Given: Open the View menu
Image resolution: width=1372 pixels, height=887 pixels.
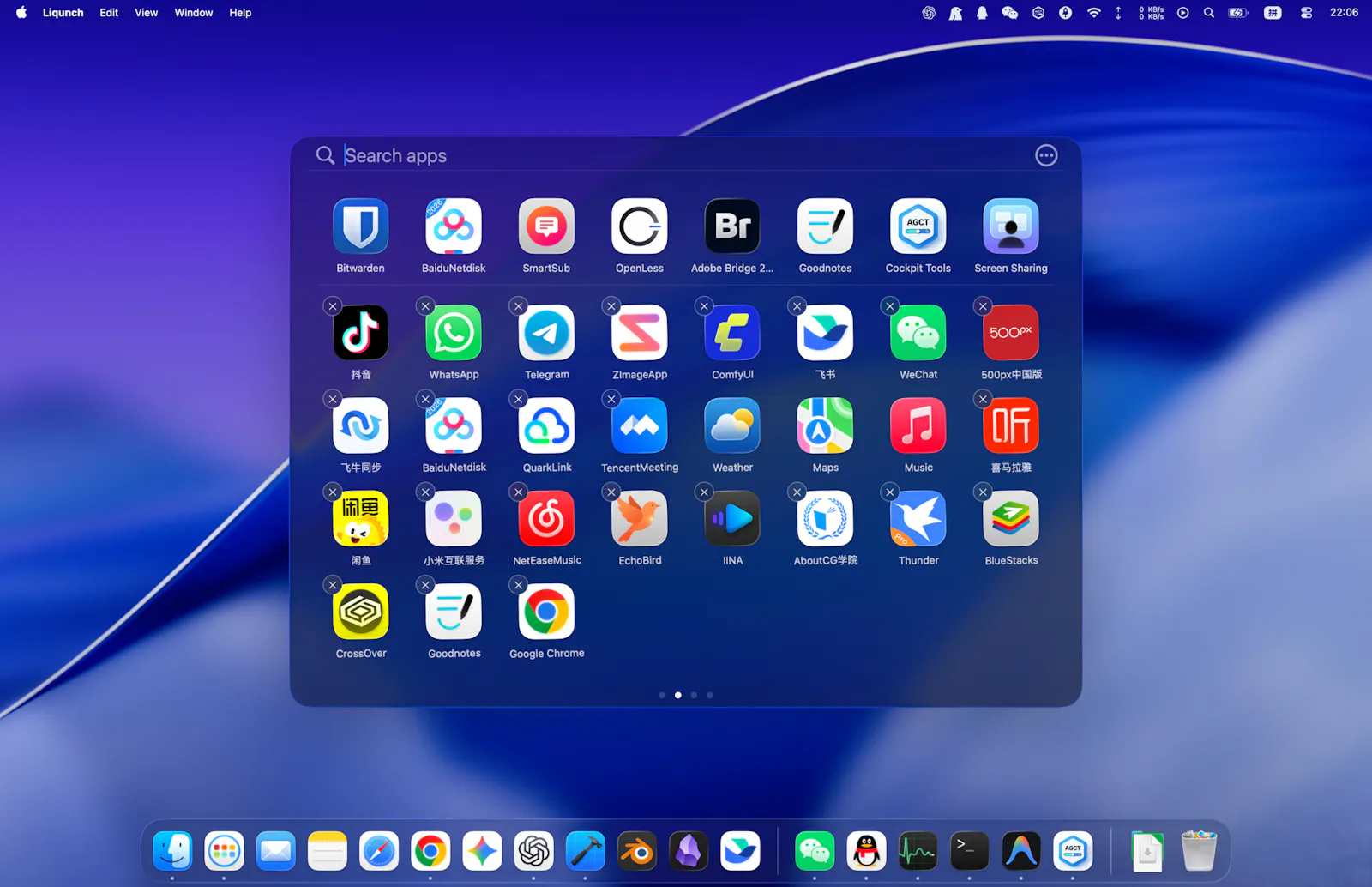Looking at the screenshot, I should 147,13.
